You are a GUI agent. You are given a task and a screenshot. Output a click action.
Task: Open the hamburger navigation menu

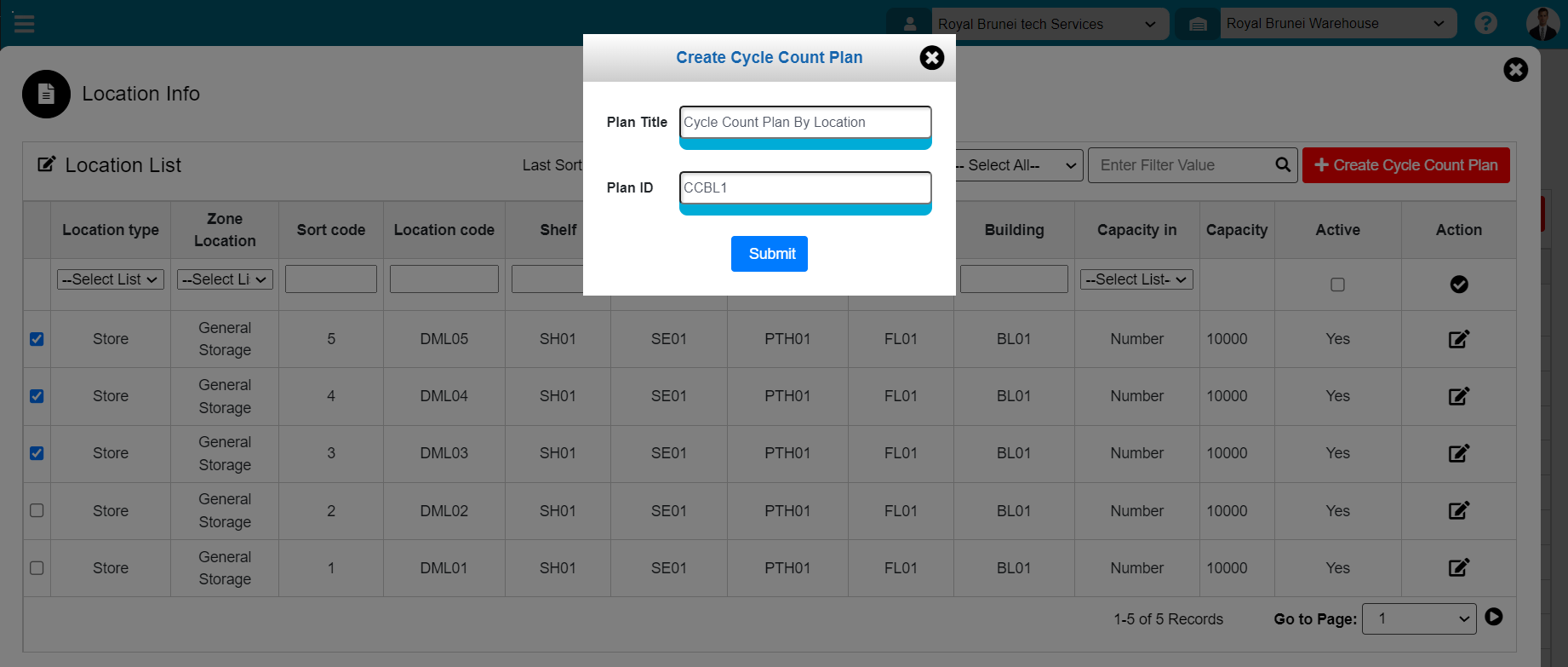(24, 24)
